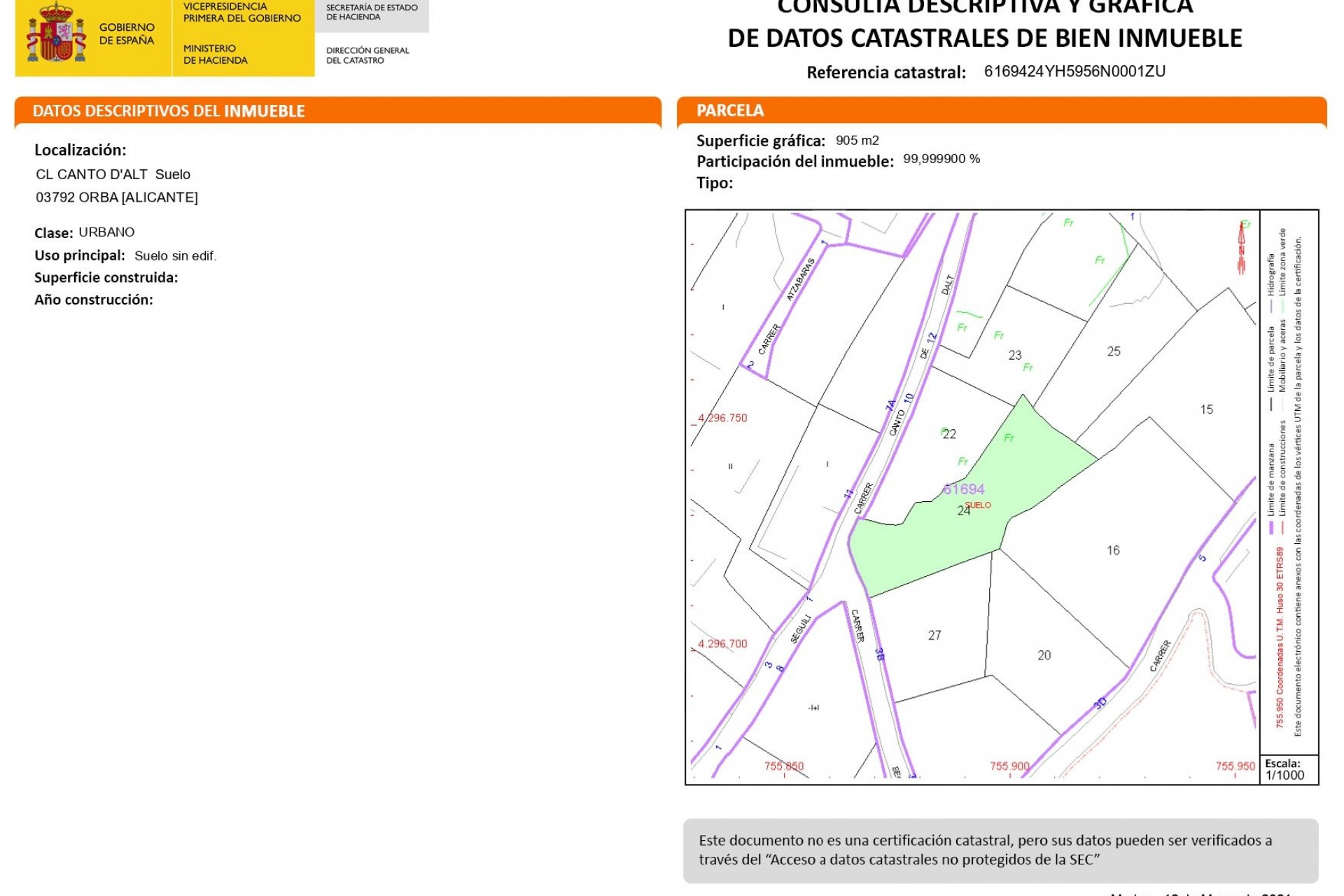Click parcel number 22 on the map
Viewport: 1344px width, 896px height.
point(949,434)
